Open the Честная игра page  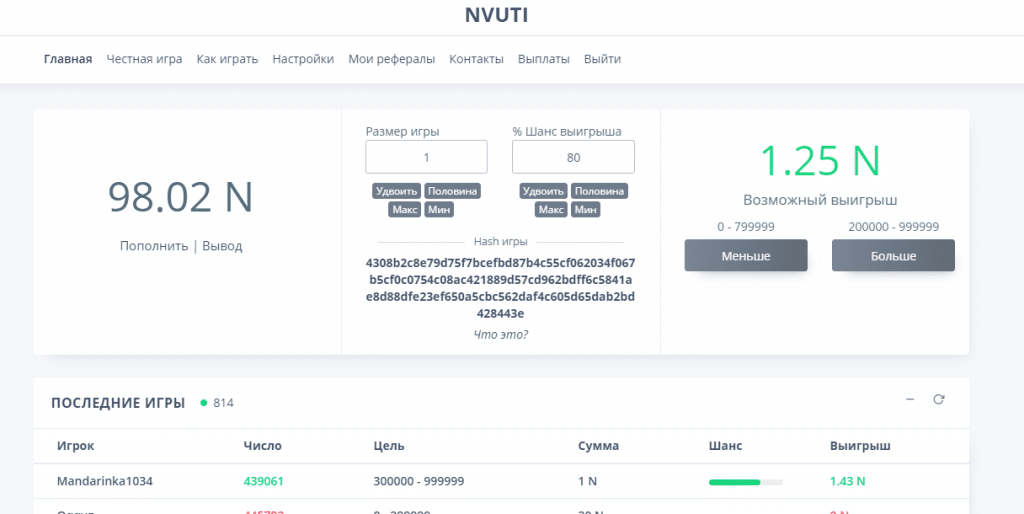144,59
